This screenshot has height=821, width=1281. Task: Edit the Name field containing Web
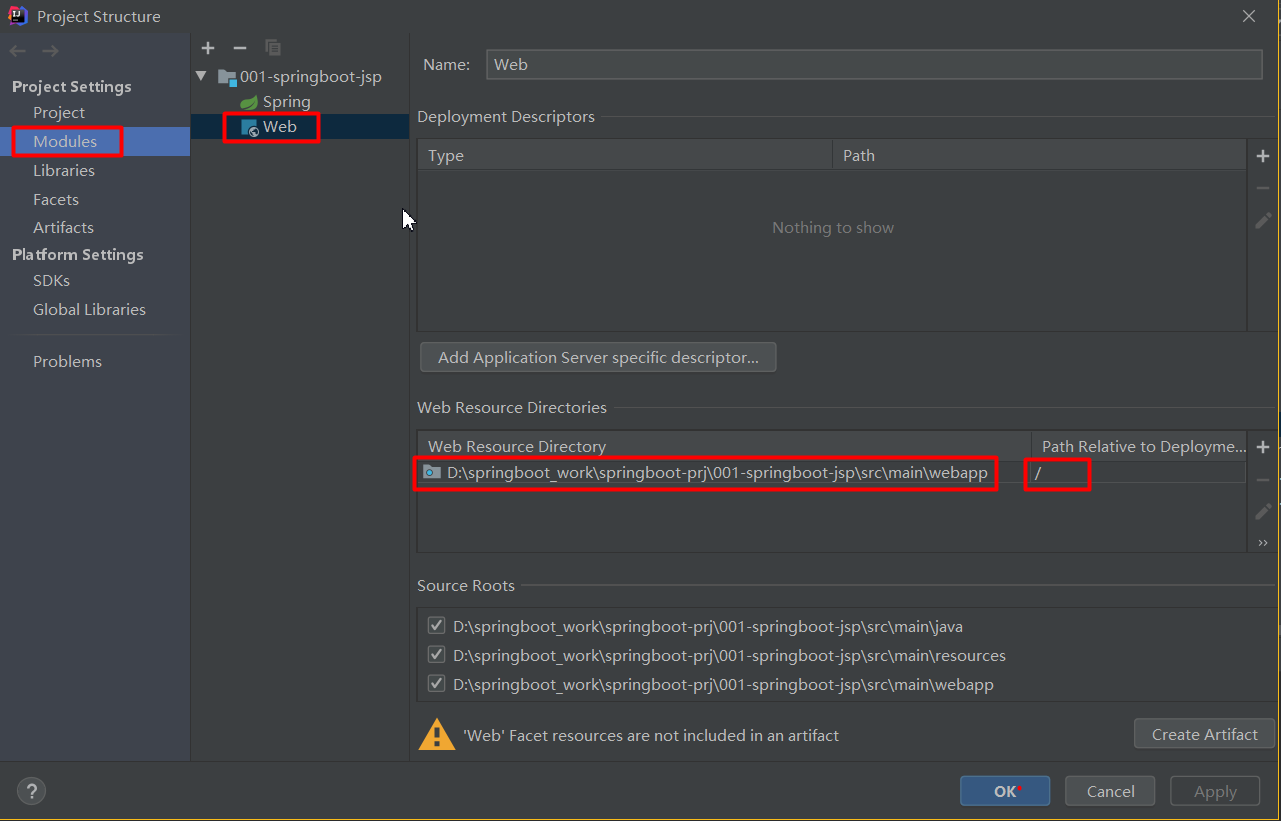tap(874, 64)
